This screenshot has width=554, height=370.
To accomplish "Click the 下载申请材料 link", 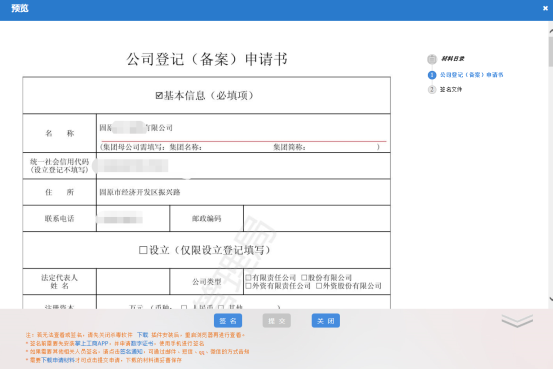I will (x=58, y=360).
